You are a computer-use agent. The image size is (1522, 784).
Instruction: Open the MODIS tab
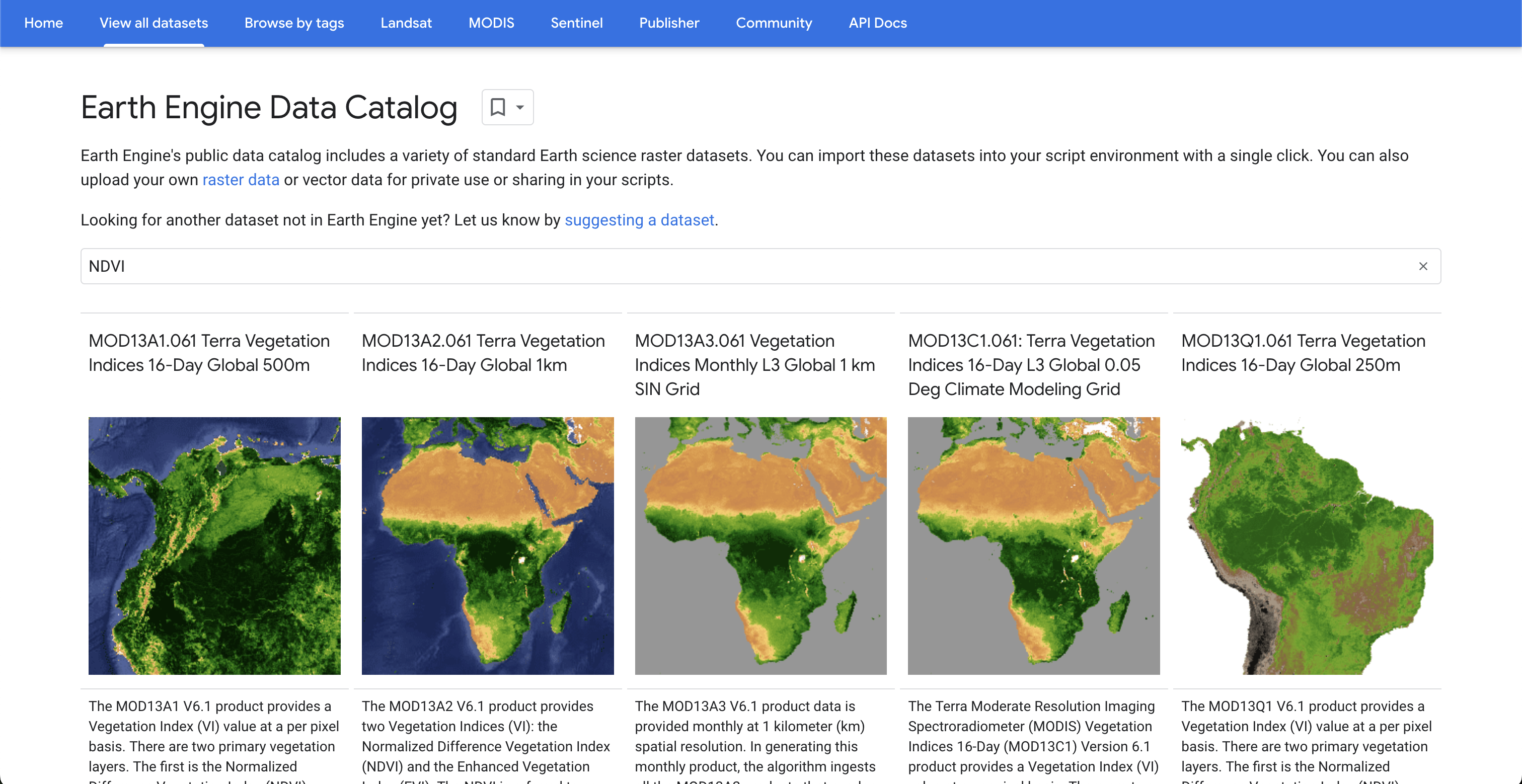(x=491, y=23)
